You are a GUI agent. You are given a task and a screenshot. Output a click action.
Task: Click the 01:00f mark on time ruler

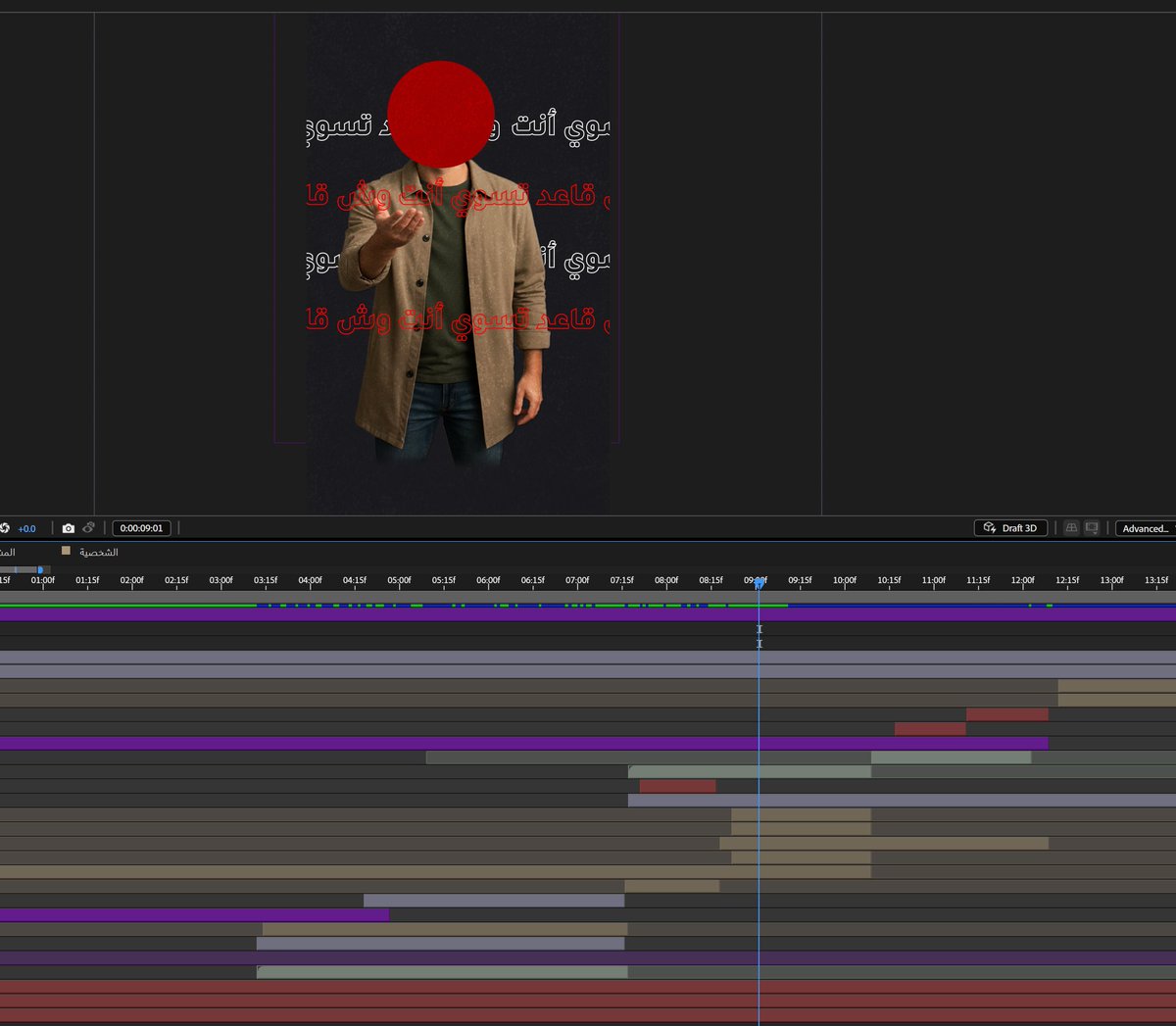tap(43, 580)
